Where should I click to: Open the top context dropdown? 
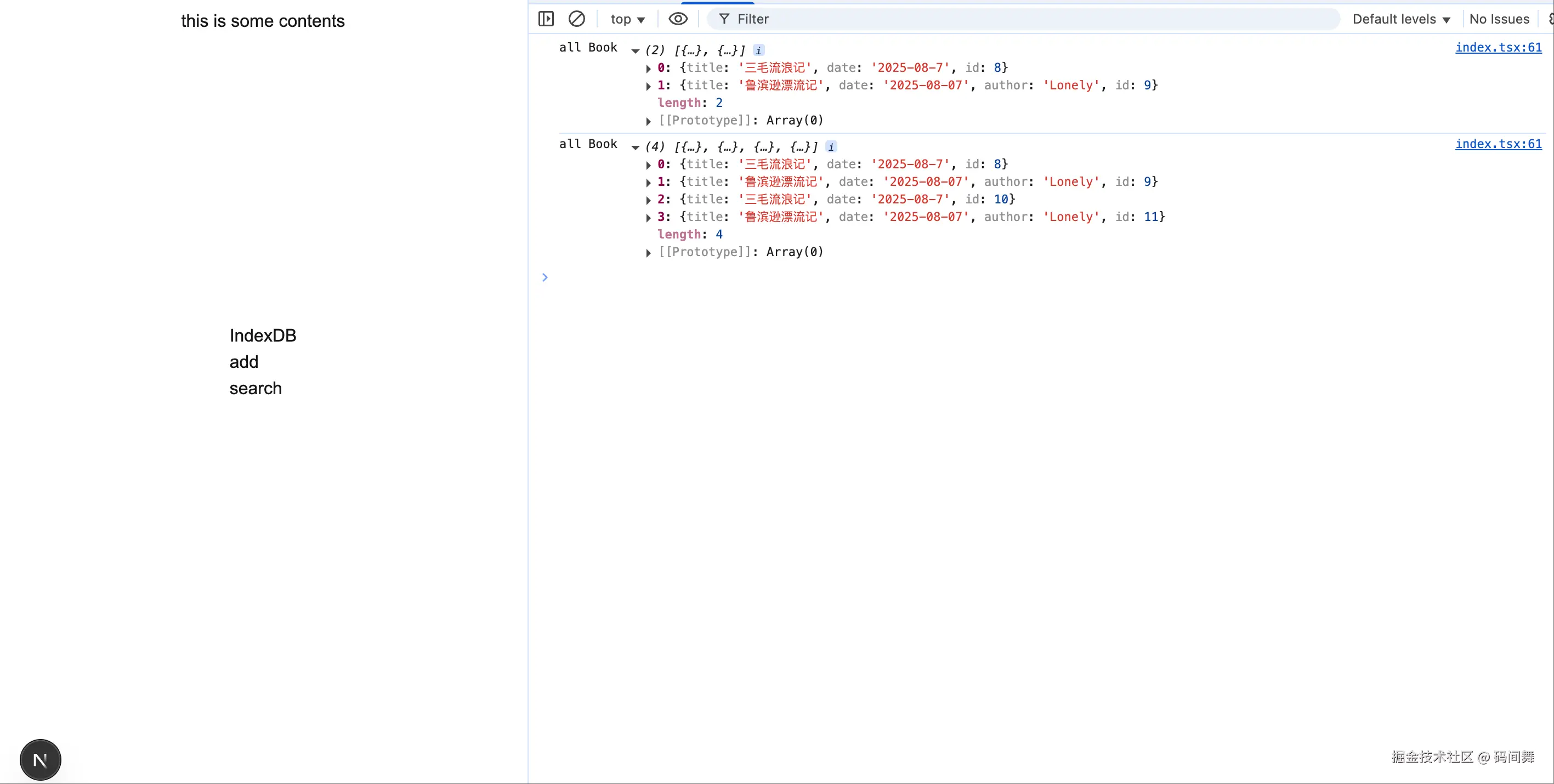(627, 19)
